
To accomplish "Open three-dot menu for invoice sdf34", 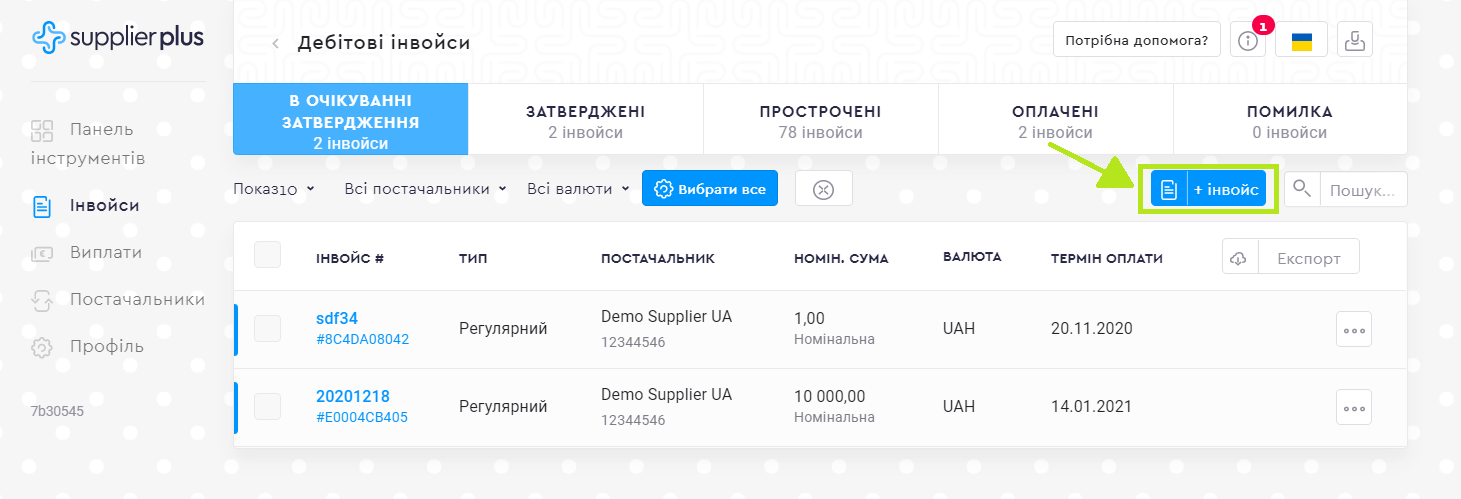I will click(1353, 329).
